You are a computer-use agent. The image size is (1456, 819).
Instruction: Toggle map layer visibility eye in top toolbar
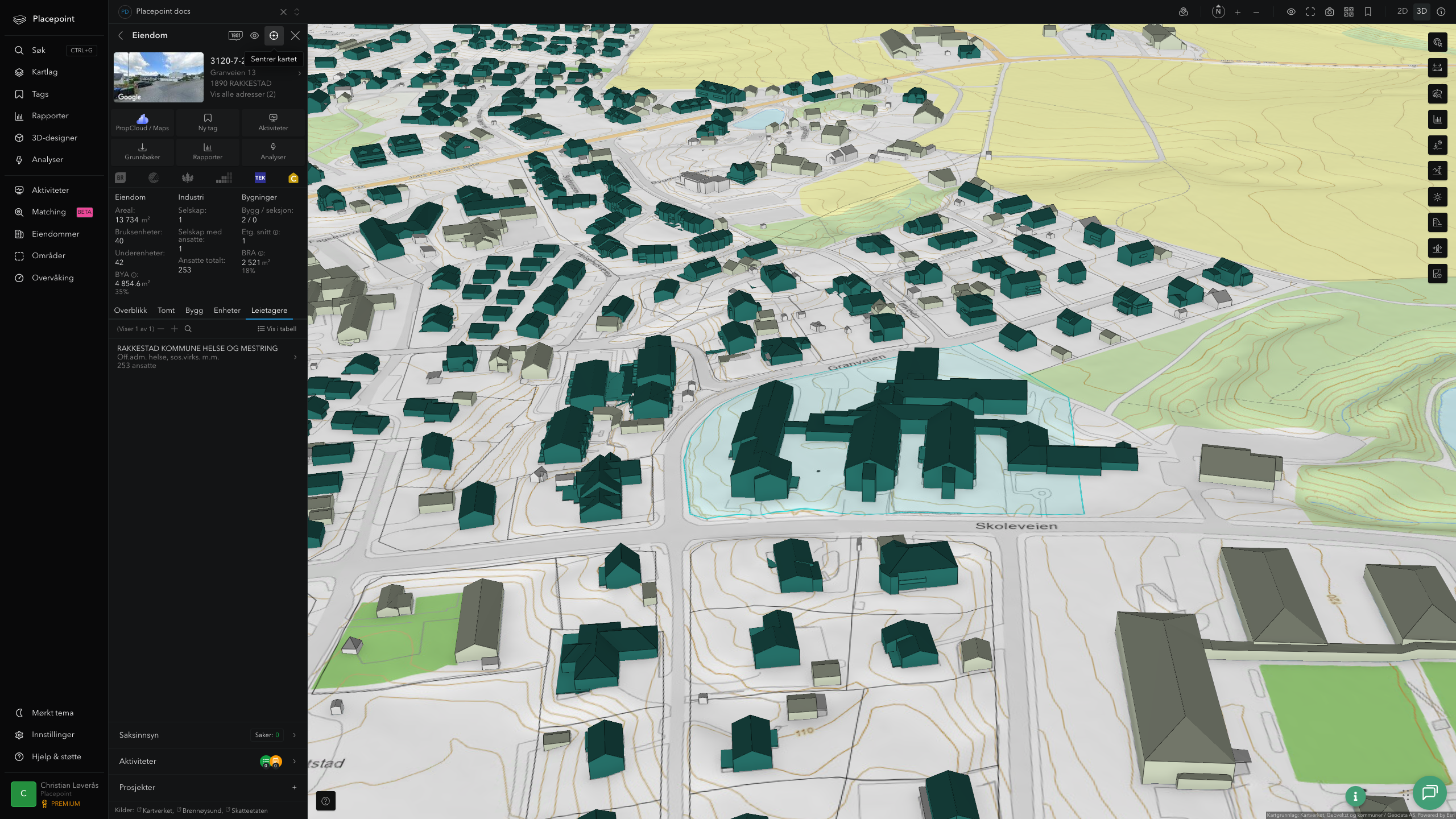click(x=1291, y=12)
